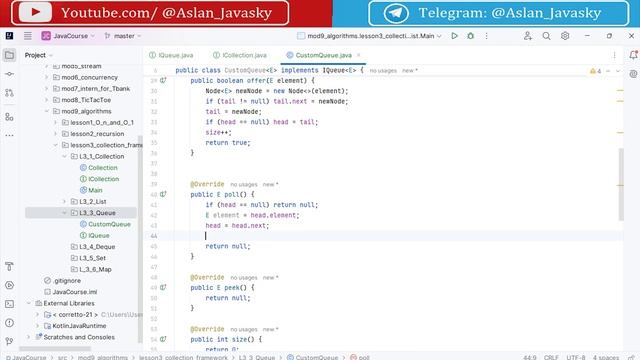
Task: Open the Git tool window
Action: coord(9,341)
